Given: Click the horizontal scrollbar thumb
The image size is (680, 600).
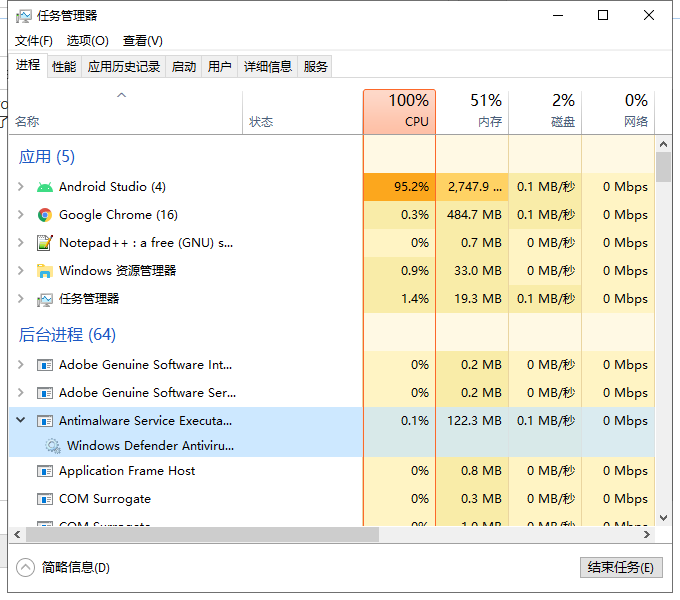Looking at the screenshot, I should 202,535.
